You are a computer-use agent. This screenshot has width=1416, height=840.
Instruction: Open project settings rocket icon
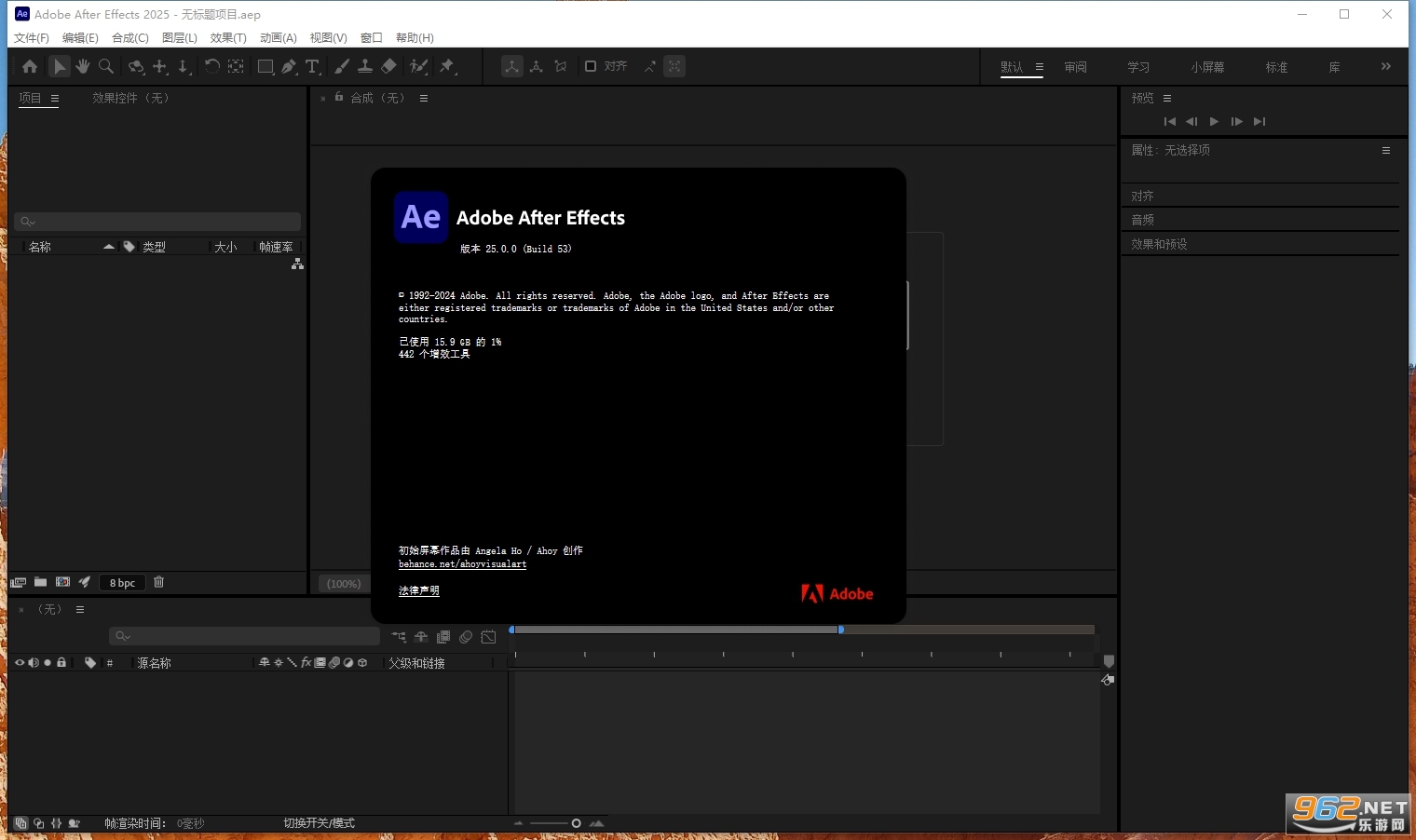[x=85, y=582]
